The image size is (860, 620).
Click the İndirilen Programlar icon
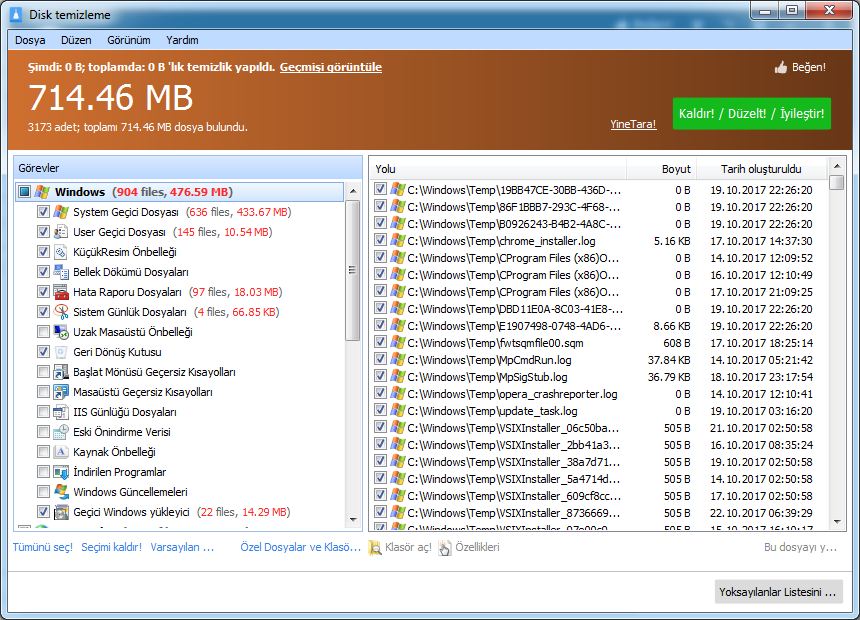pyautogui.click(x=61, y=472)
